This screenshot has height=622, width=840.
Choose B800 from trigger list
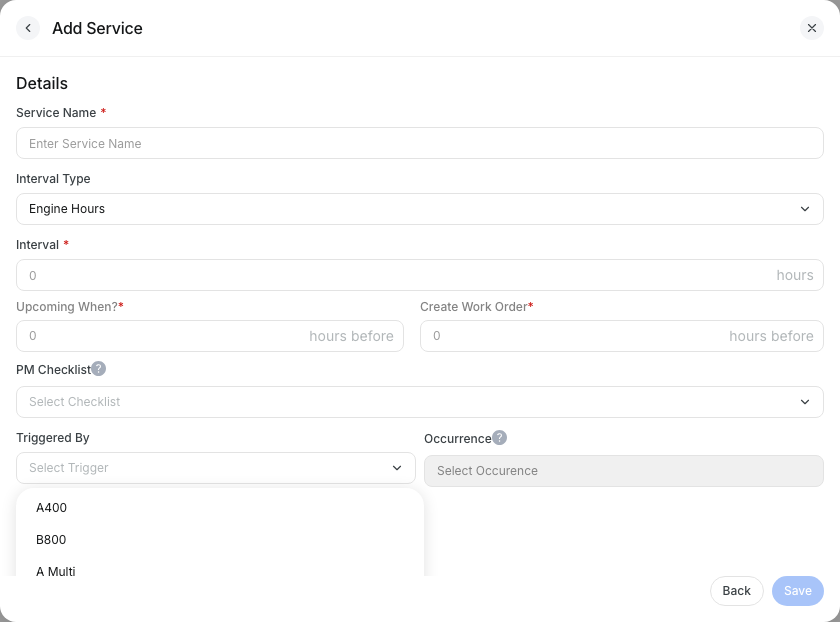[220, 539]
